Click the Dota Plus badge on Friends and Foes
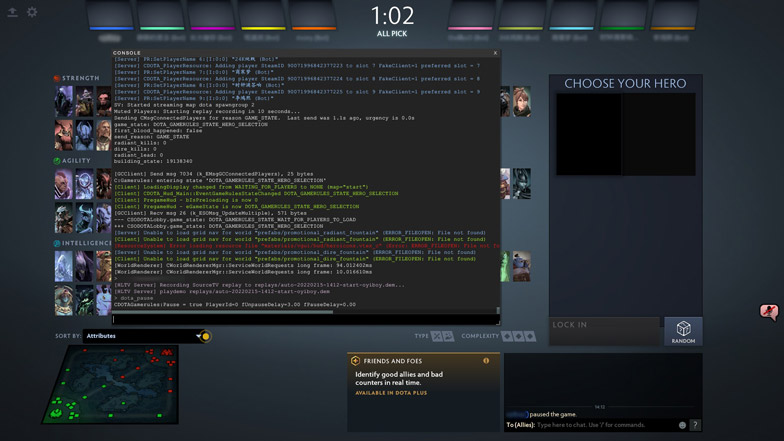The height and width of the screenshot is (441, 784). pos(355,360)
